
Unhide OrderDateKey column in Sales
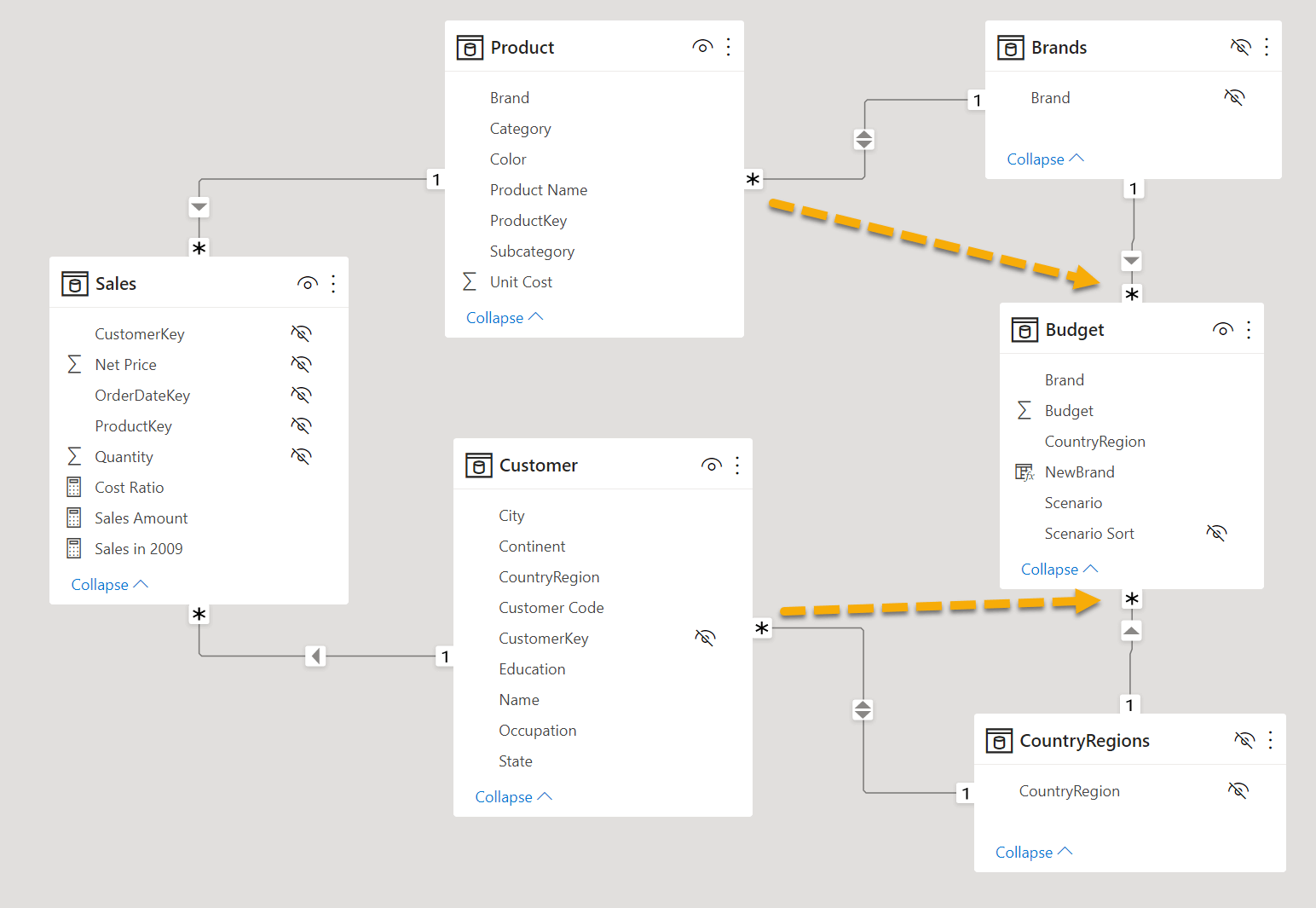point(301,395)
